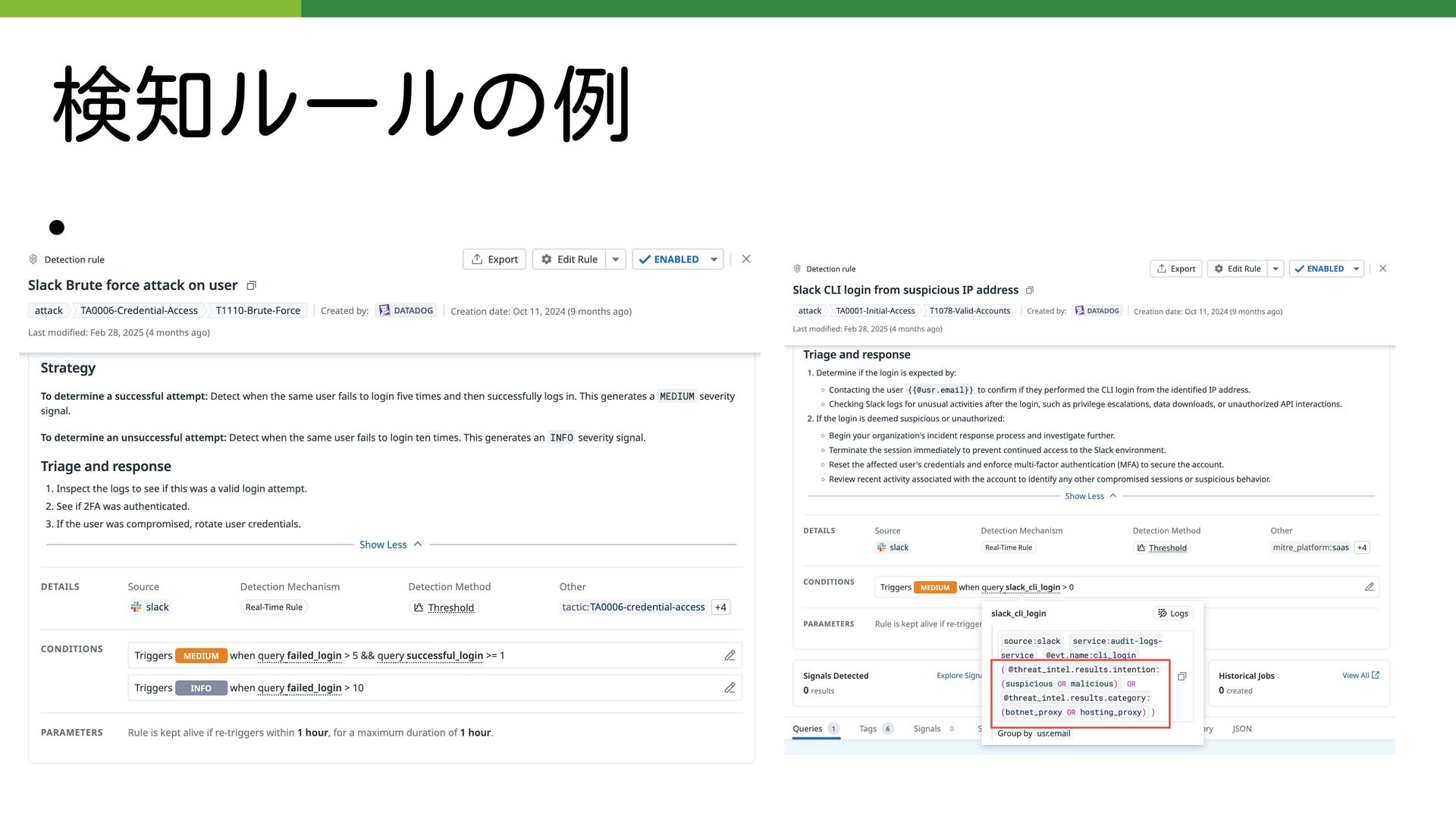Image resolution: width=1456 pixels, height=820 pixels.
Task: Click query slack_cli_login link in condition
Action: [1021, 588]
